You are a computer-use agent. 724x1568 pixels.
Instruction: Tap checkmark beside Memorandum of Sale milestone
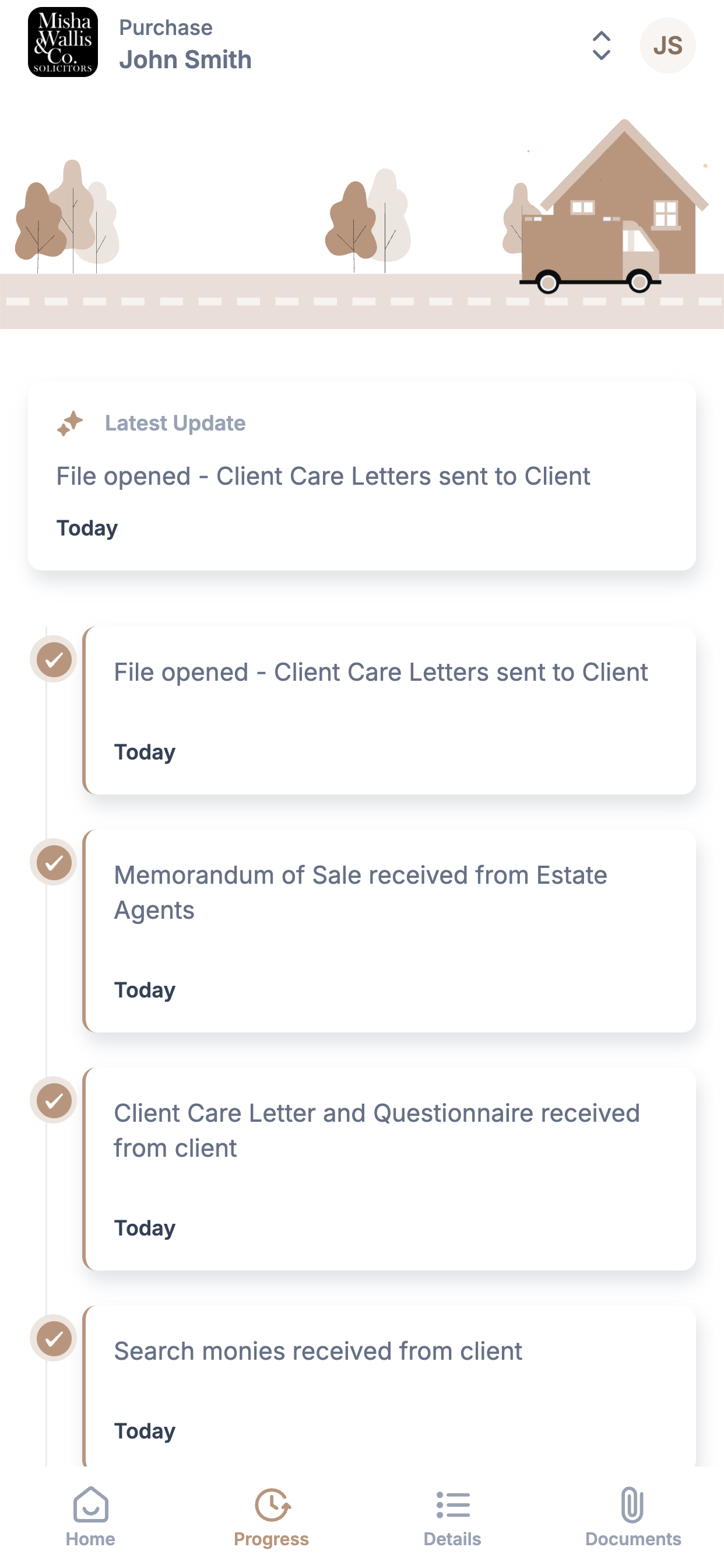[x=54, y=862]
